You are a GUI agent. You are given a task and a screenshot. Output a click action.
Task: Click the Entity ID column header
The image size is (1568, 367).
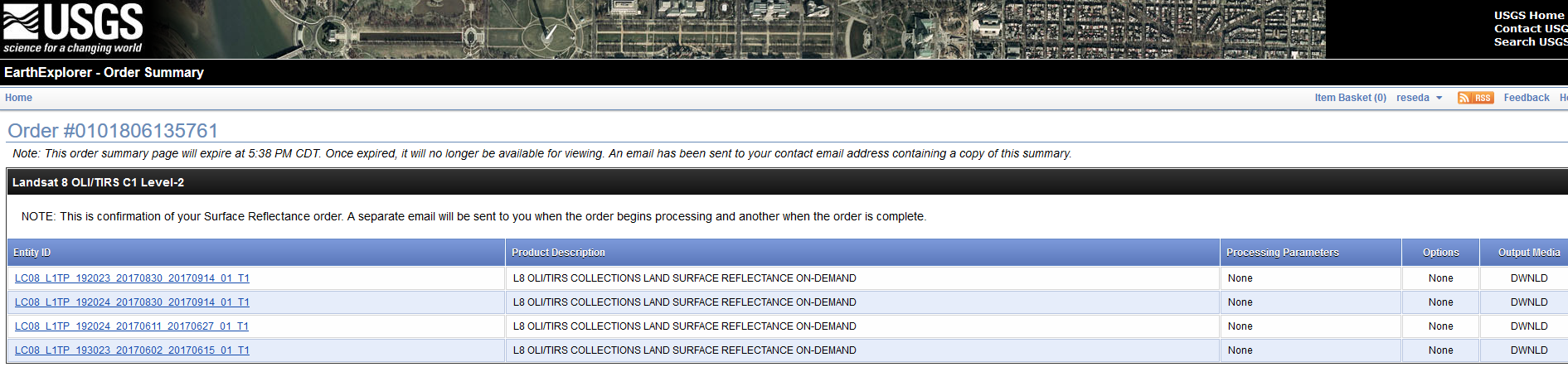tap(32, 253)
